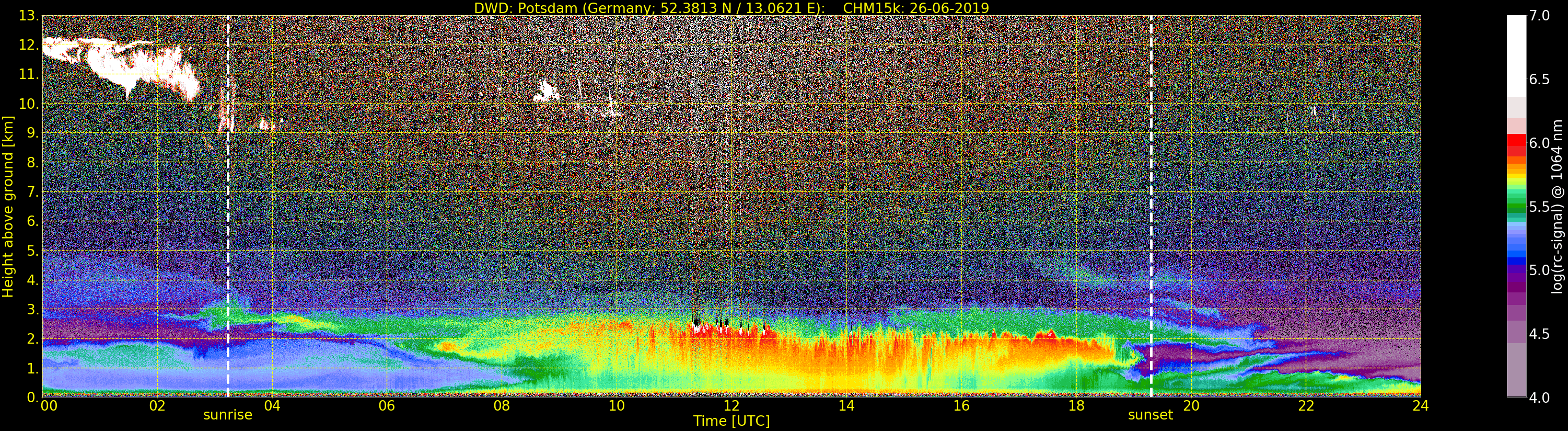
Task: Click the time axis tick "20"
Action: pos(1191,406)
